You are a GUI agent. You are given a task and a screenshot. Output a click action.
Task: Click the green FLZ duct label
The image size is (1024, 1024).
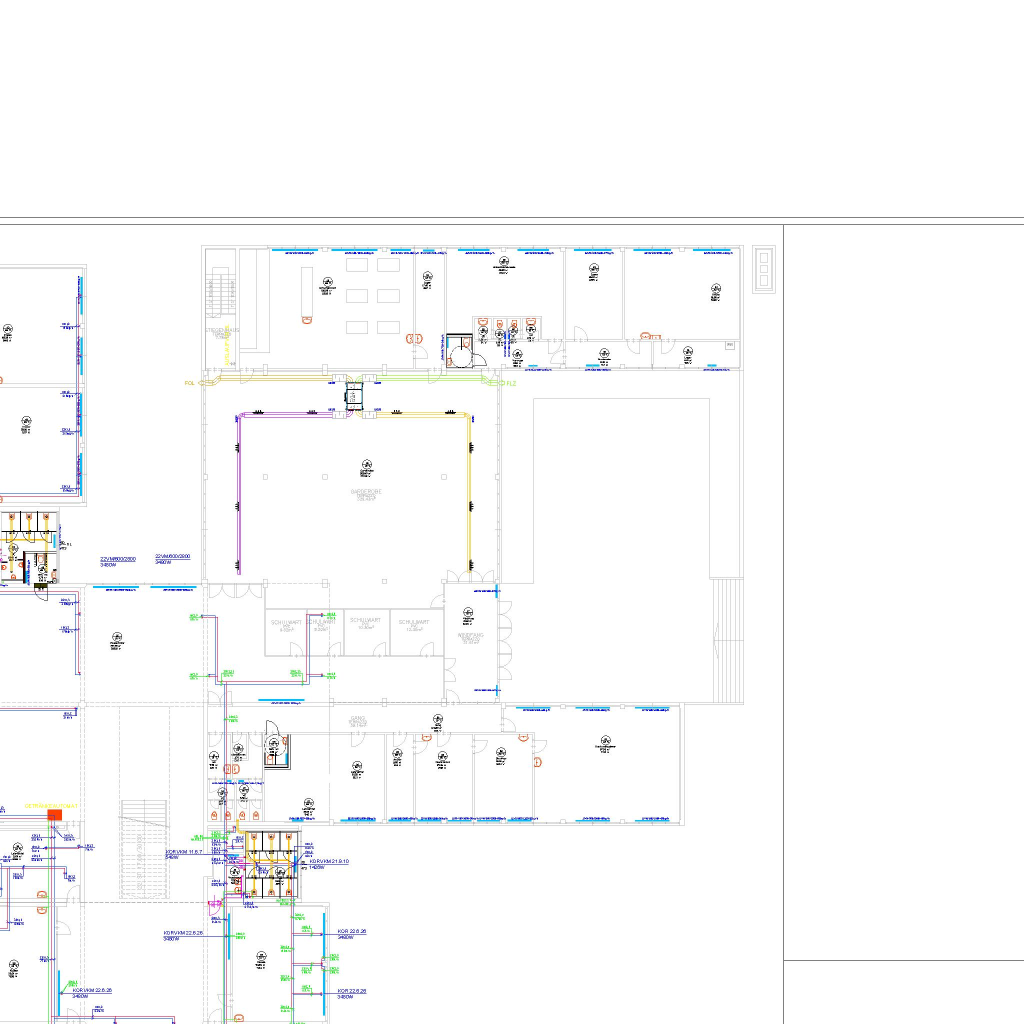pyautogui.click(x=510, y=383)
